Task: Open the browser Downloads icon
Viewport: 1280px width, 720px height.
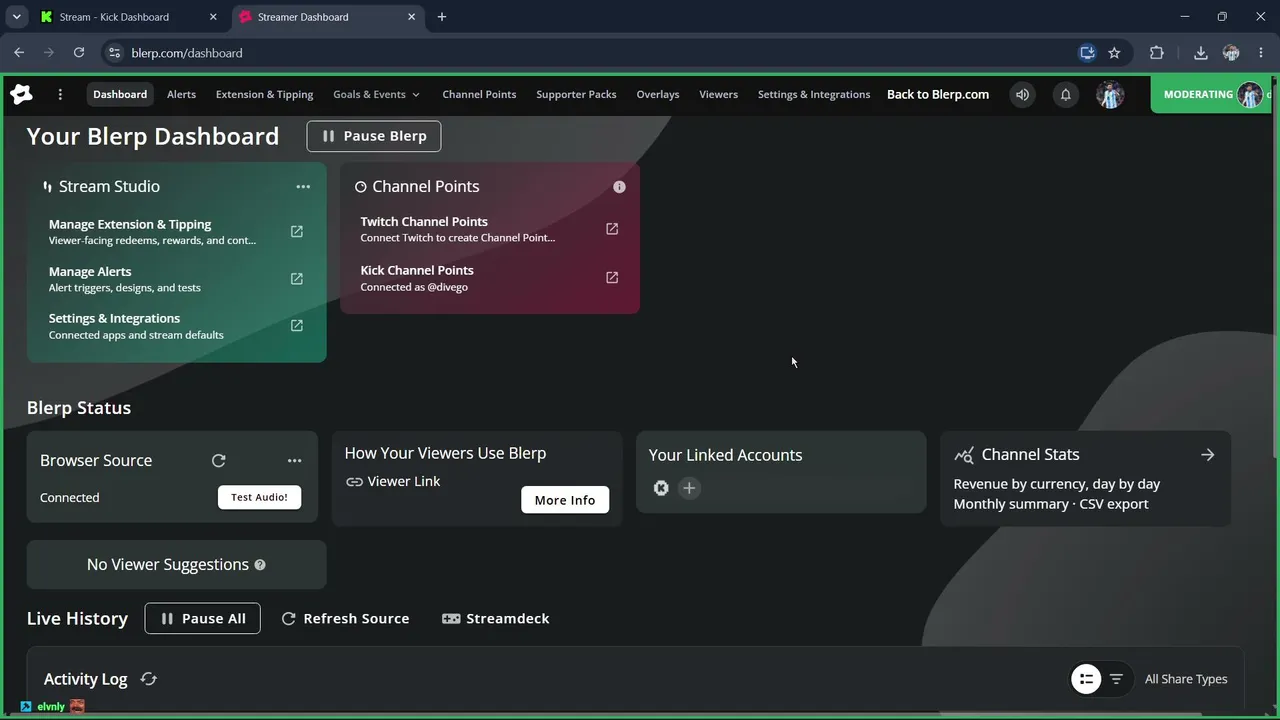Action: pos(1201,53)
